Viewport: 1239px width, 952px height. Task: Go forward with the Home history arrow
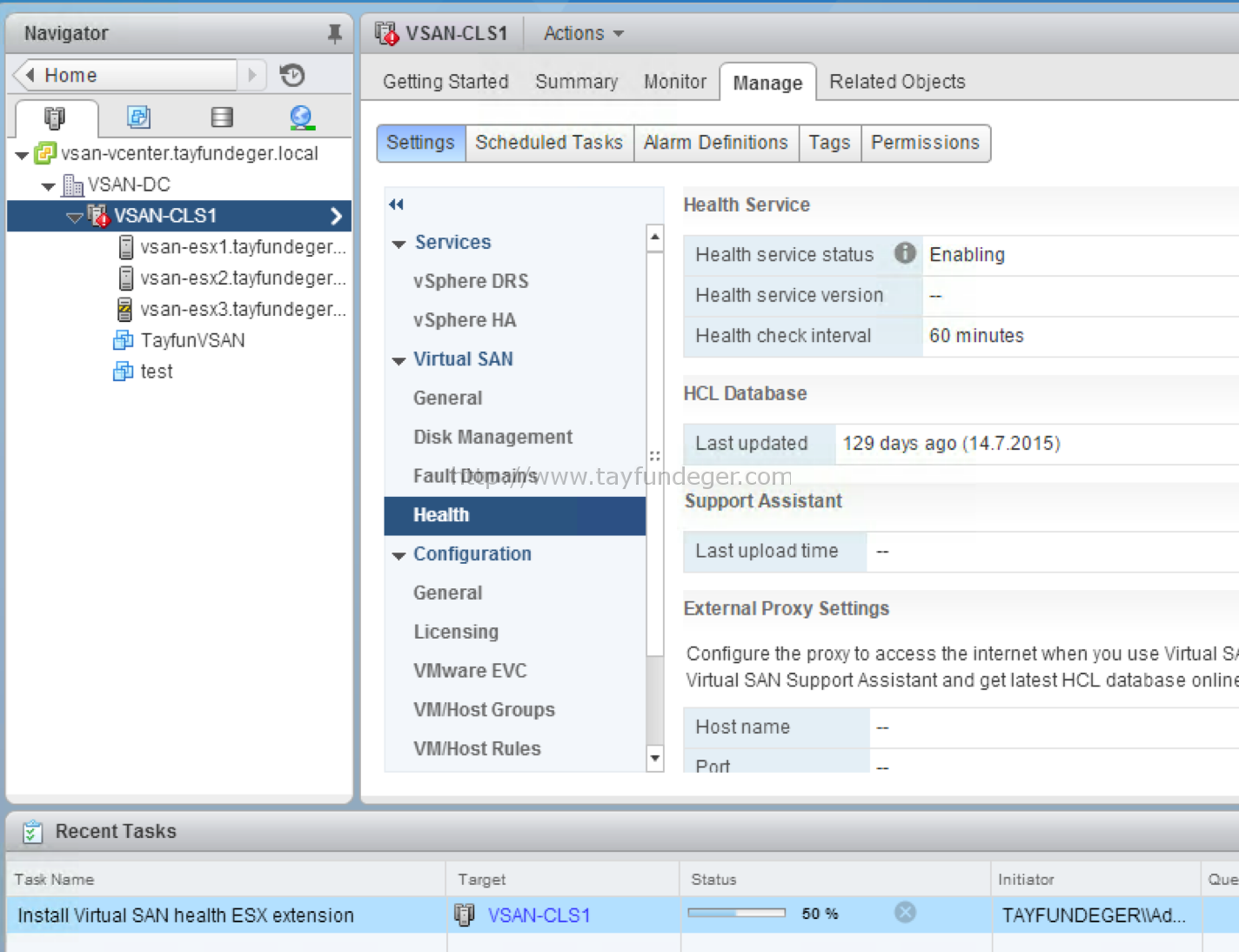[x=252, y=75]
